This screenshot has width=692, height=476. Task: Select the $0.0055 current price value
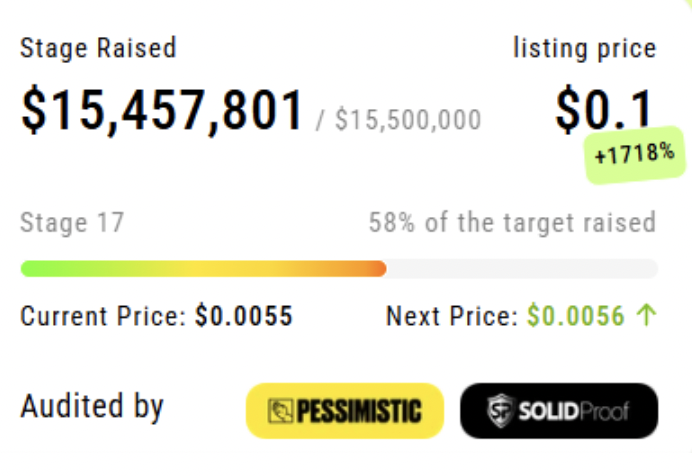244,317
